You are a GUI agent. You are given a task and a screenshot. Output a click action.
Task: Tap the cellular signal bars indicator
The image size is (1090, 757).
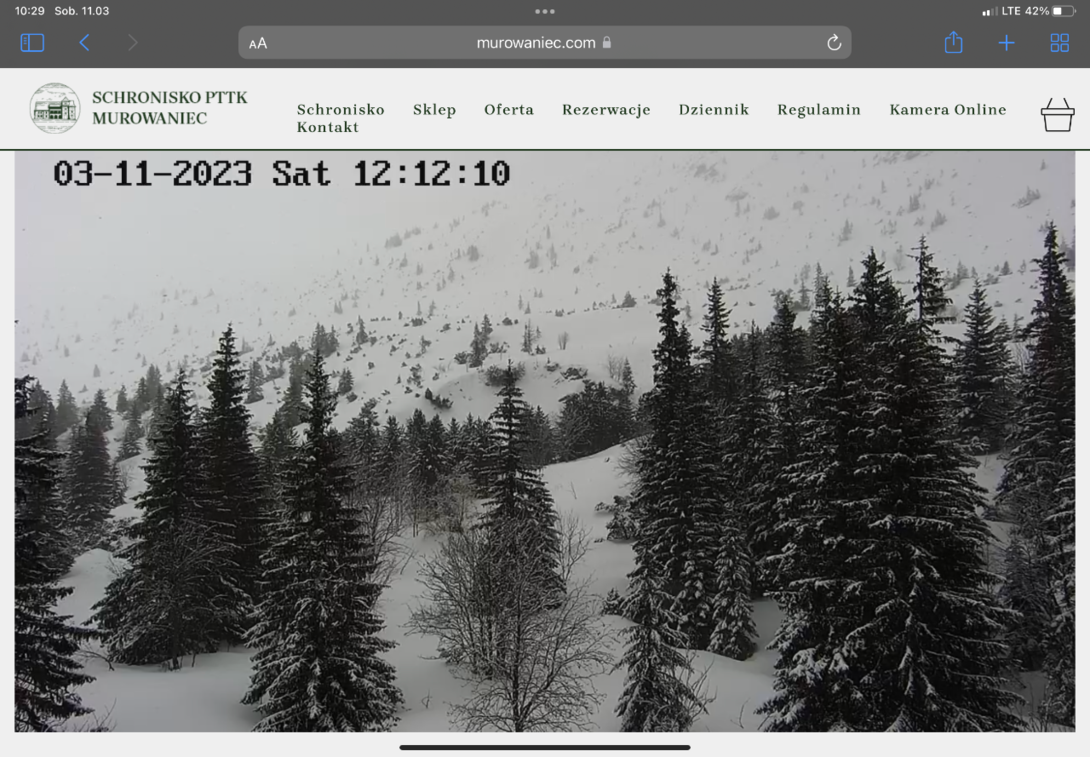989,11
